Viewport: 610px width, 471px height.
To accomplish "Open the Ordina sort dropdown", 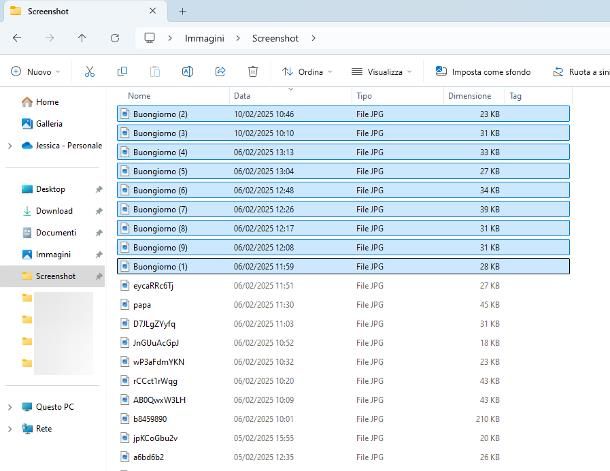I will click(307, 72).
